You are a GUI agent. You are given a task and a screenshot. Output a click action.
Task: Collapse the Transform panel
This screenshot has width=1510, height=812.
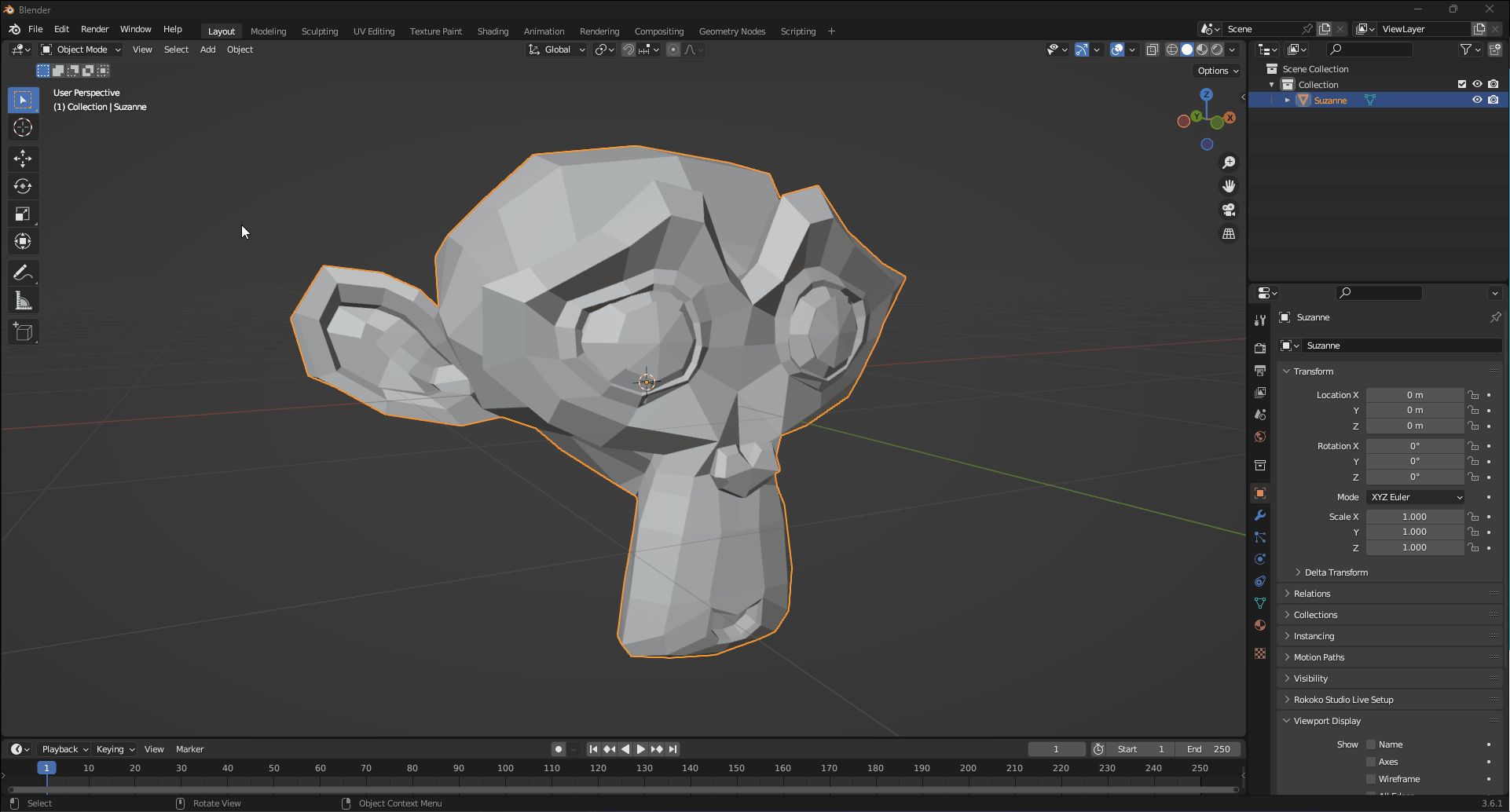pyautogui.click(x=1313, y=371)
